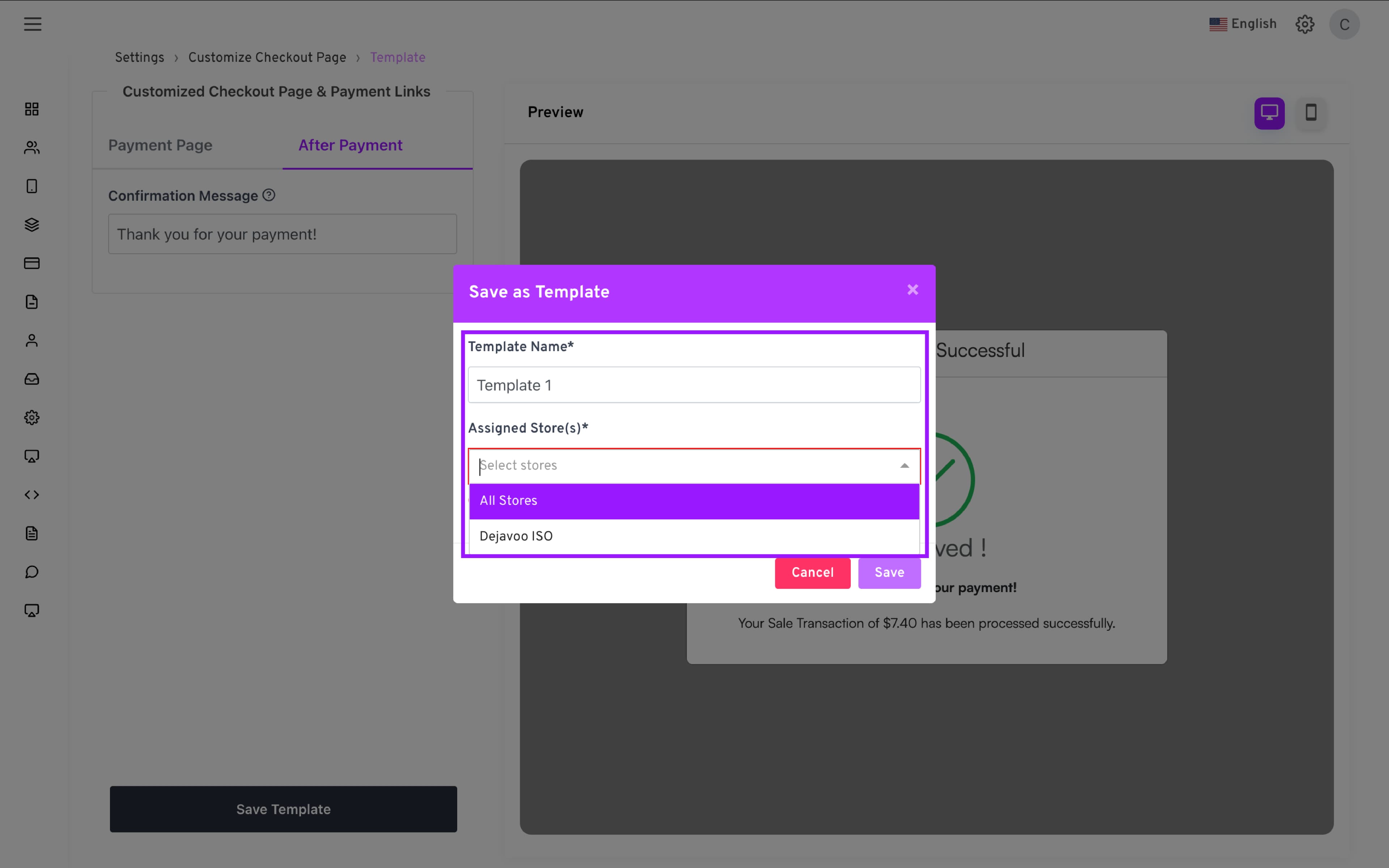
Task: Click the Cancel button in dialog
Action: point(812,573)
